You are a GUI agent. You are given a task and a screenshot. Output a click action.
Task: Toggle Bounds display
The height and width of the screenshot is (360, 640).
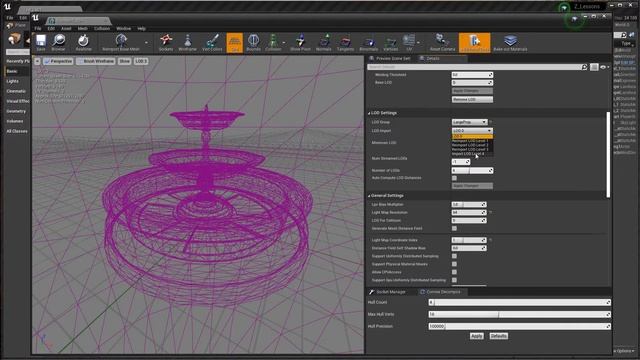point(253,42)
